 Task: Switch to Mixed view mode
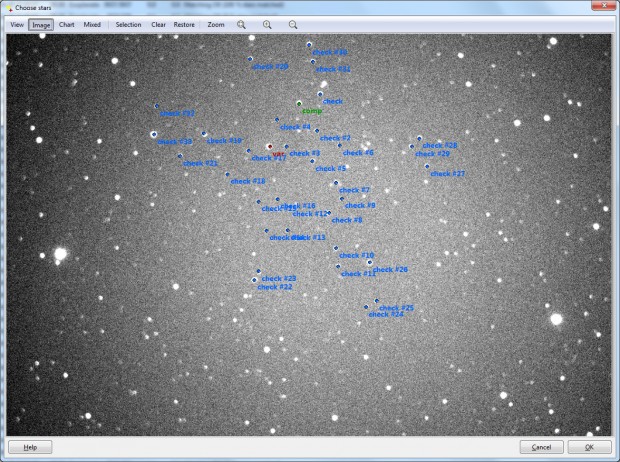(92, 25)
